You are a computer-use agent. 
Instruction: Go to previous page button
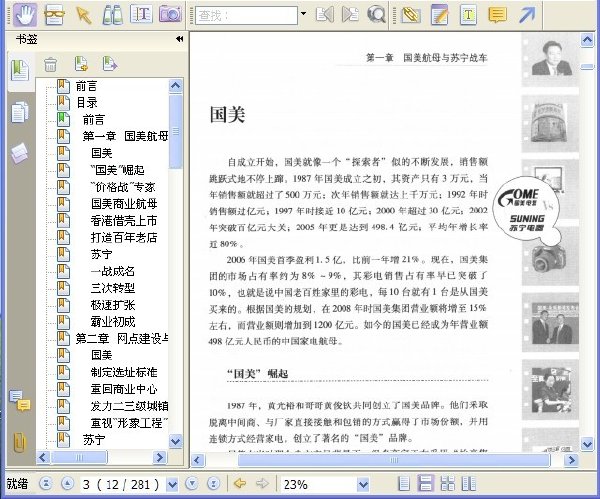pos(67,484)
